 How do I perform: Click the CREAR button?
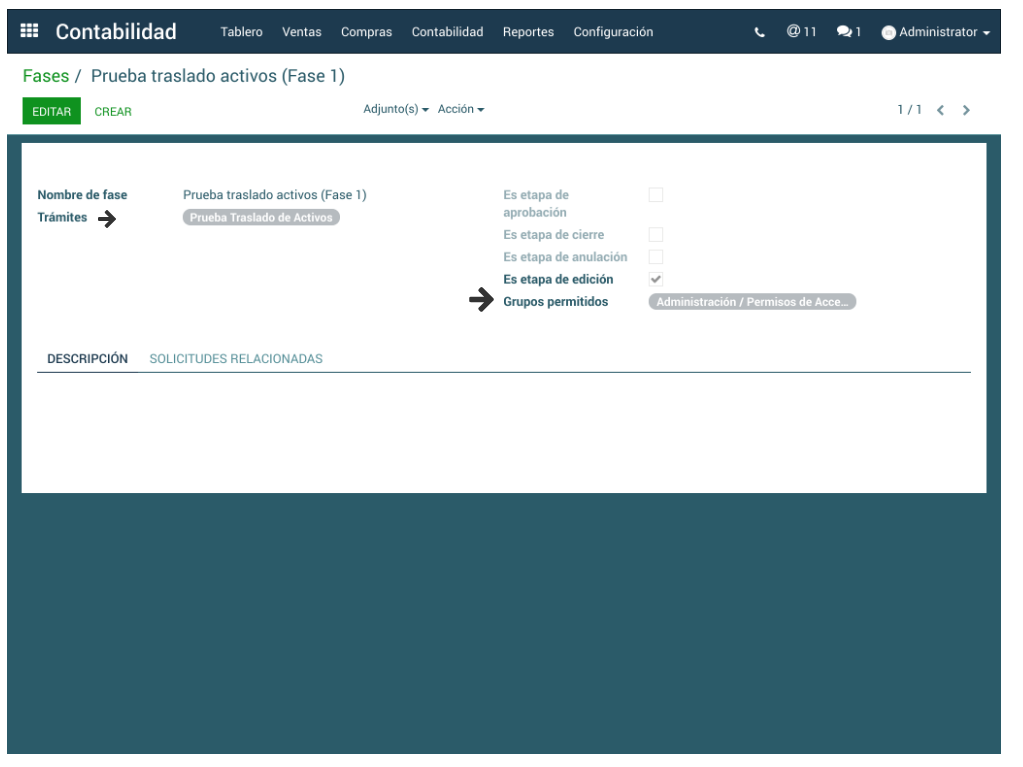tap(113, 112)
